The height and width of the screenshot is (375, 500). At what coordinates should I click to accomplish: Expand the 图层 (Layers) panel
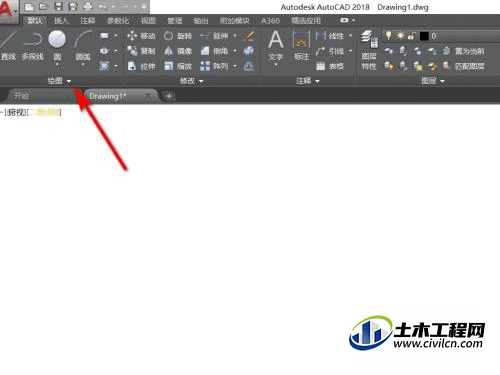click(433, 81)
